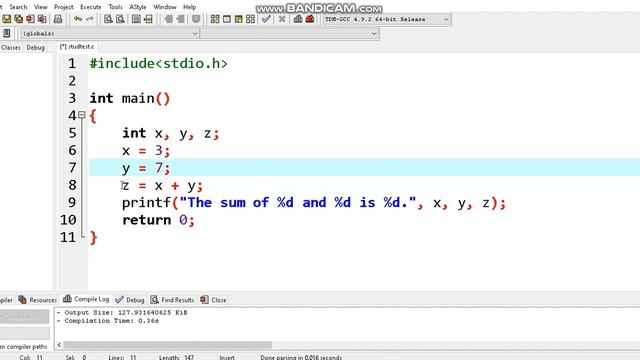This screenshot has height=360, width=640.
Task: Click the book icon beside globals dropdown
Action: pos(7,33)
